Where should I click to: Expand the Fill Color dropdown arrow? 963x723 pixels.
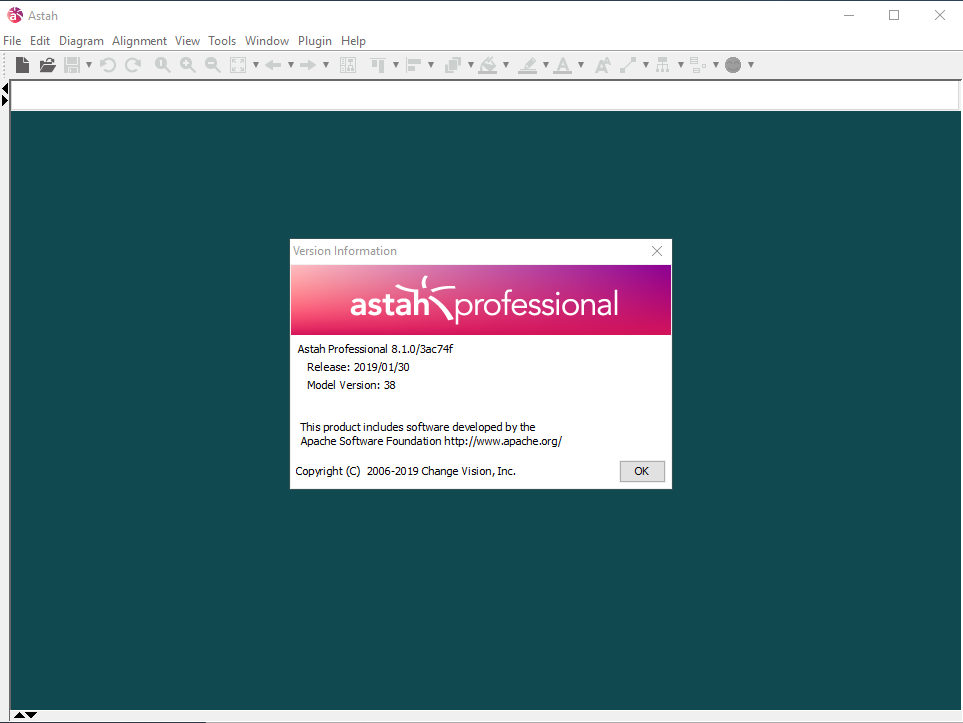pos(506,64)
